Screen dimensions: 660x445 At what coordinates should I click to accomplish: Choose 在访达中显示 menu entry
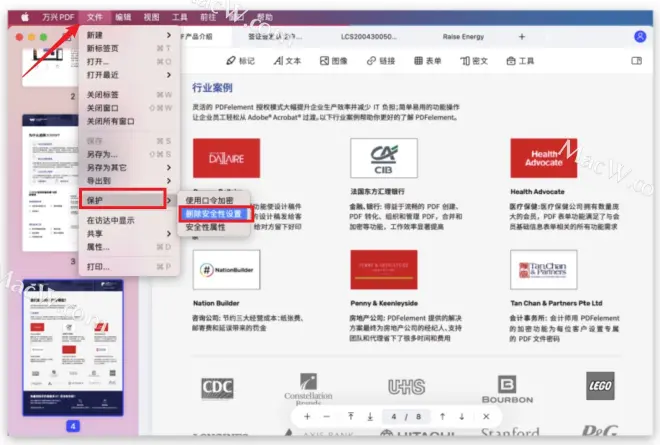coord(129,220)
